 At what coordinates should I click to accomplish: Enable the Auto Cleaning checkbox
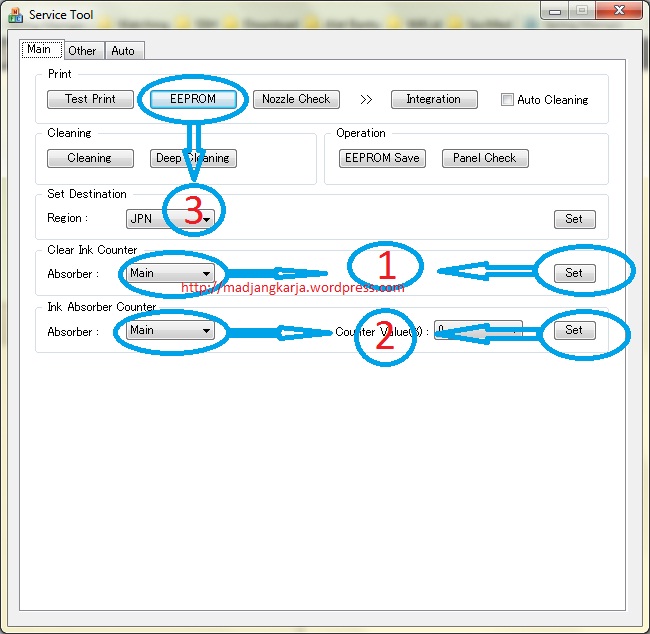(507, 100)
